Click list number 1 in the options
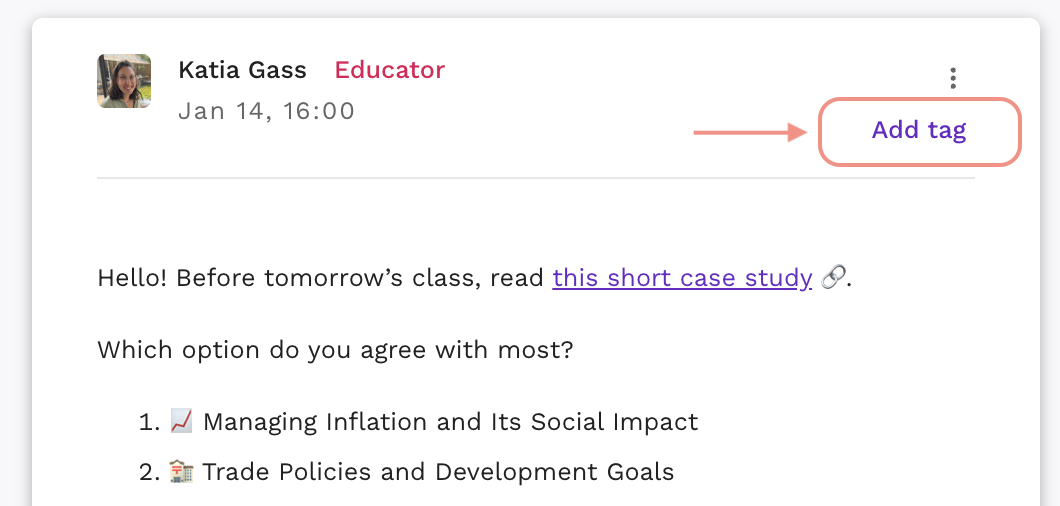 tap(149, 422)
